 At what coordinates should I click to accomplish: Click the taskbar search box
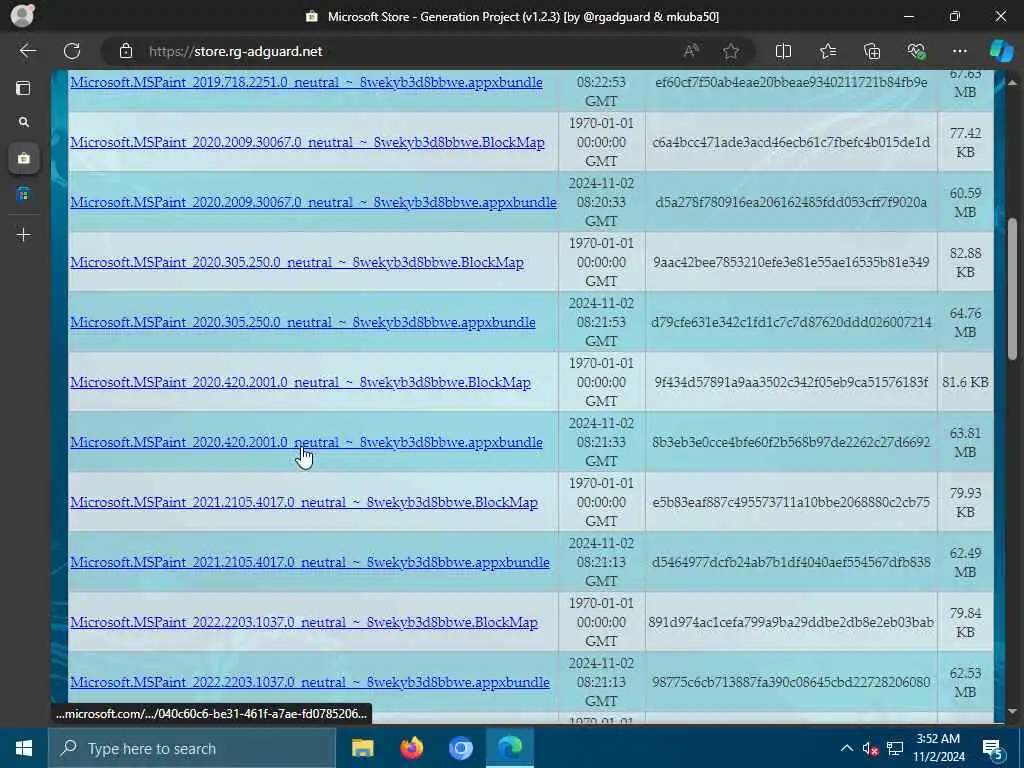(x=191, y=748)
